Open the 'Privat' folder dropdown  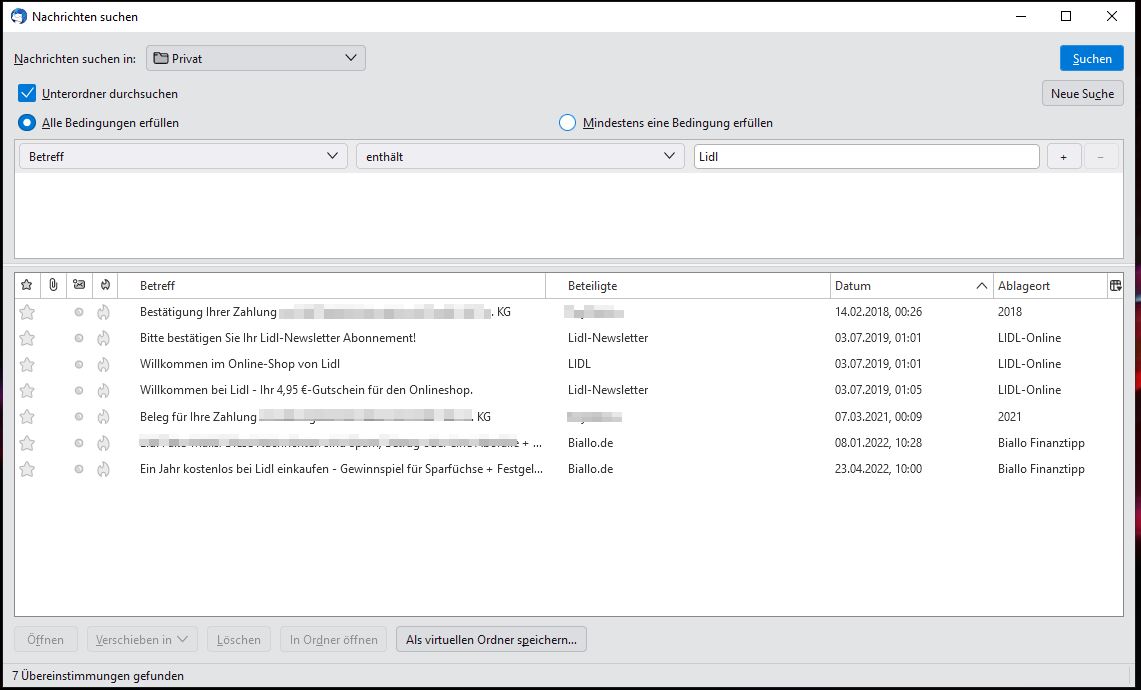[256, 58]
